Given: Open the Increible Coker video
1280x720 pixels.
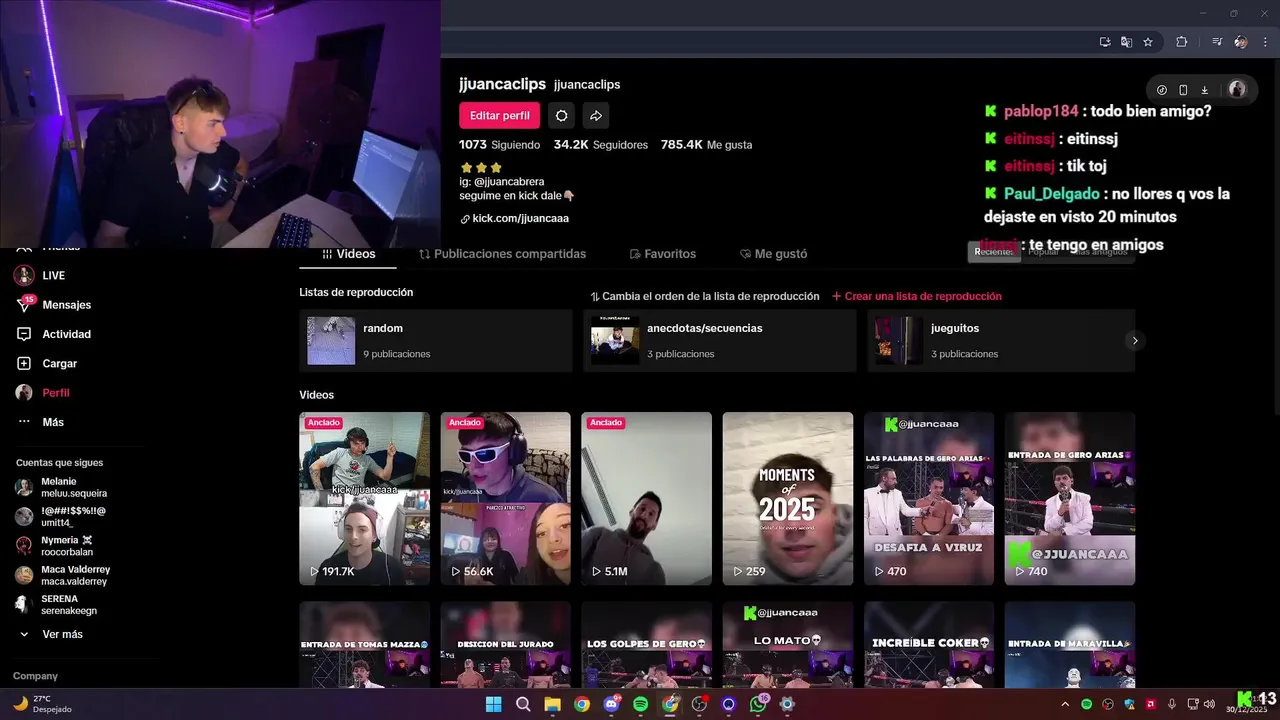Looking at the screenshot, I should [929, 645].
